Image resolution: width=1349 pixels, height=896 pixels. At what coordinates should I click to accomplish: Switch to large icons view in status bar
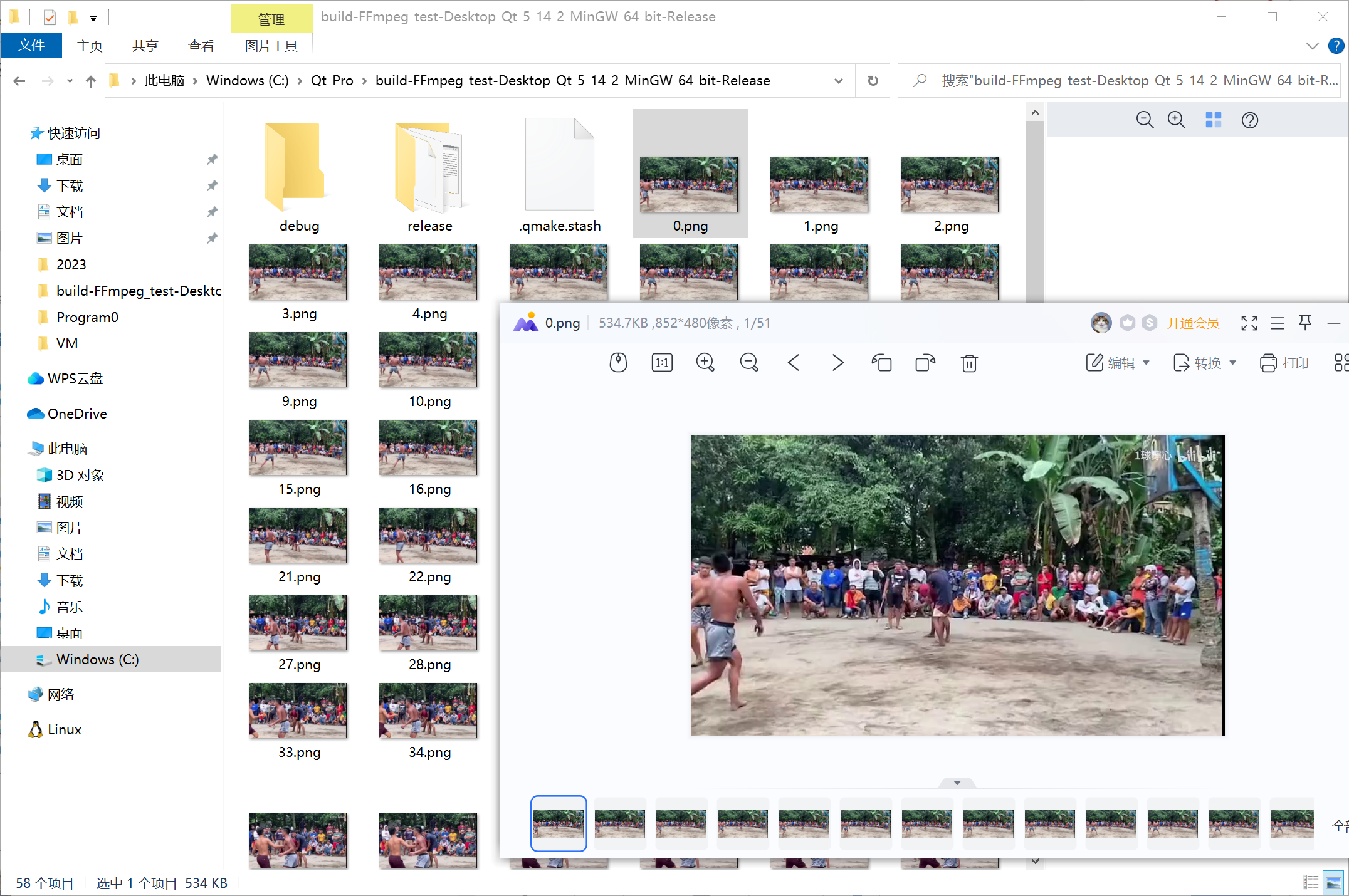click(1333, 883)
